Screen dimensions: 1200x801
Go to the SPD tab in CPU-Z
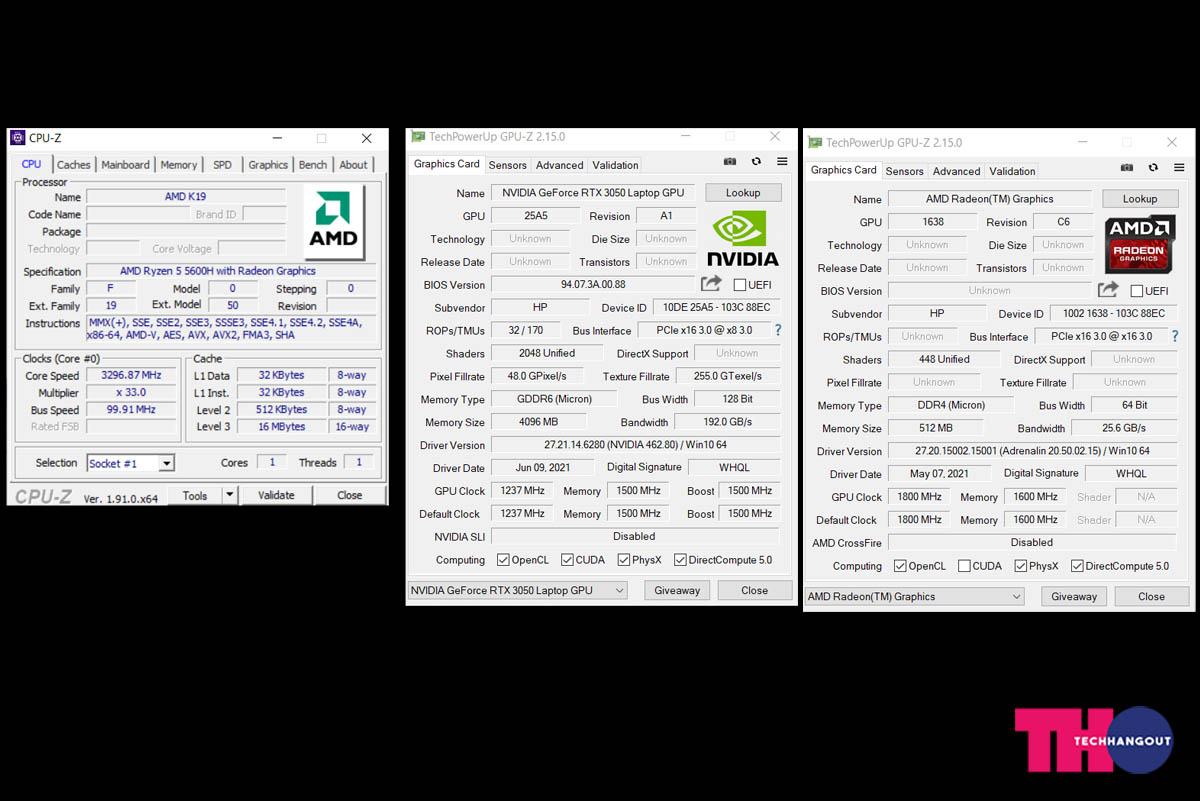(222, 165)
